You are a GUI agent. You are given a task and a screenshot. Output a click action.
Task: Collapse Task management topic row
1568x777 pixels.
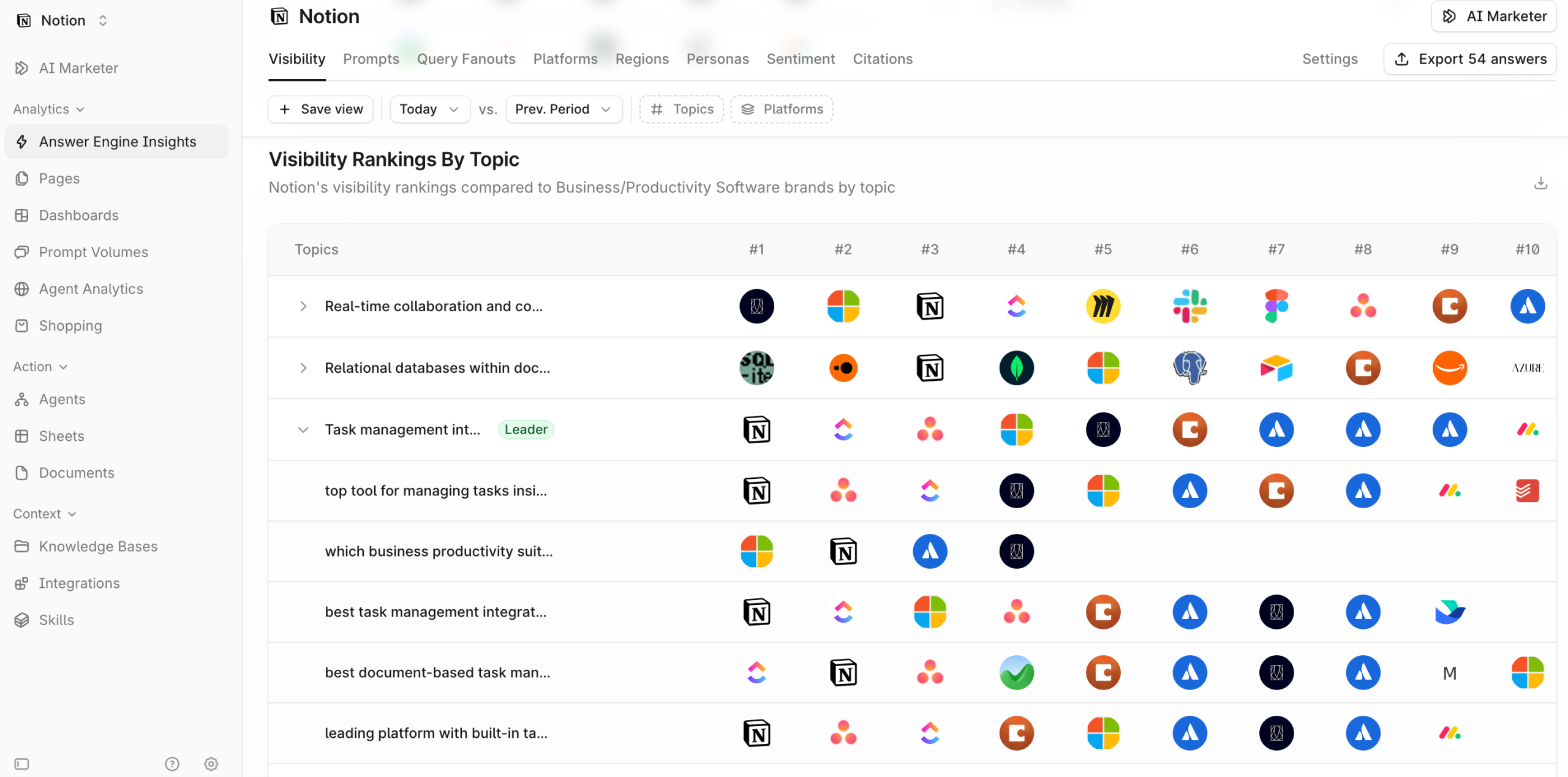pos(303,430)
